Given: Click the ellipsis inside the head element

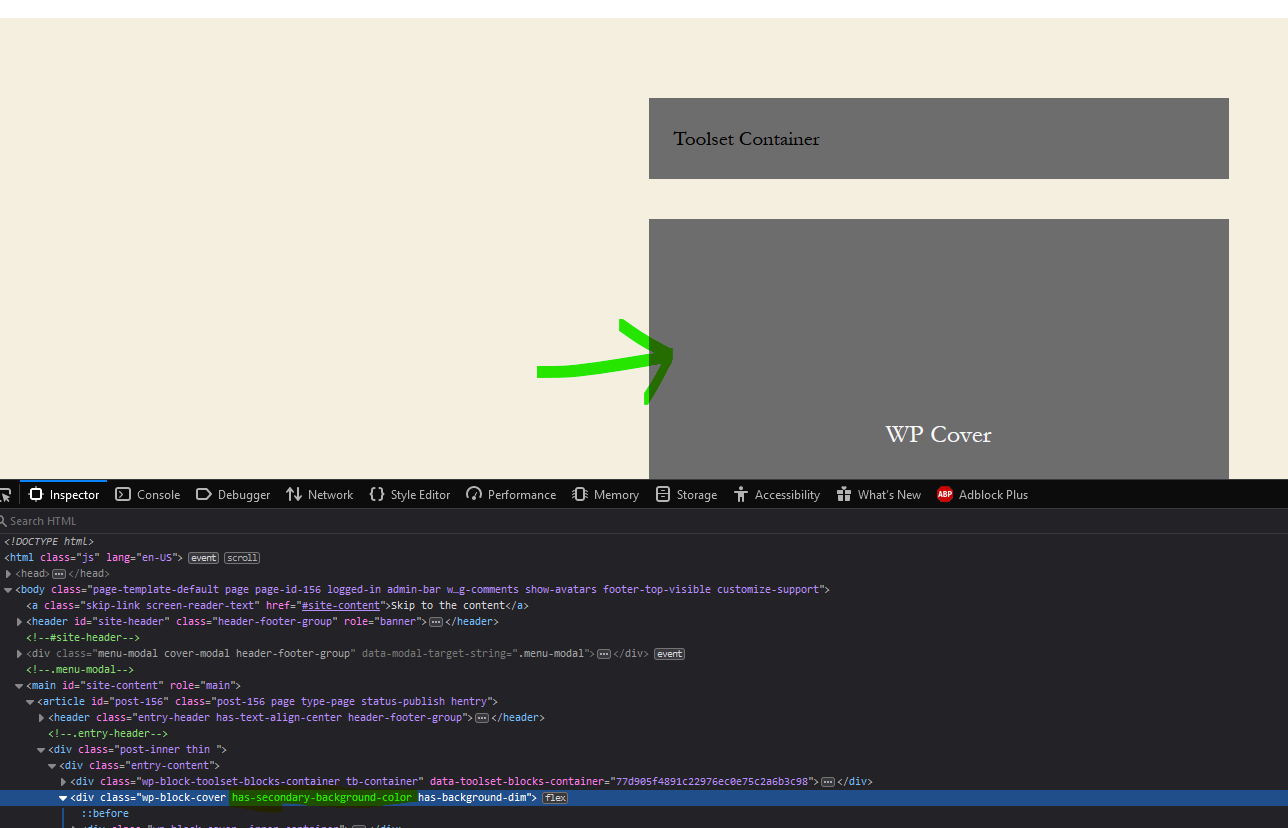Looking at the screenshot, I should coord(59,574).
